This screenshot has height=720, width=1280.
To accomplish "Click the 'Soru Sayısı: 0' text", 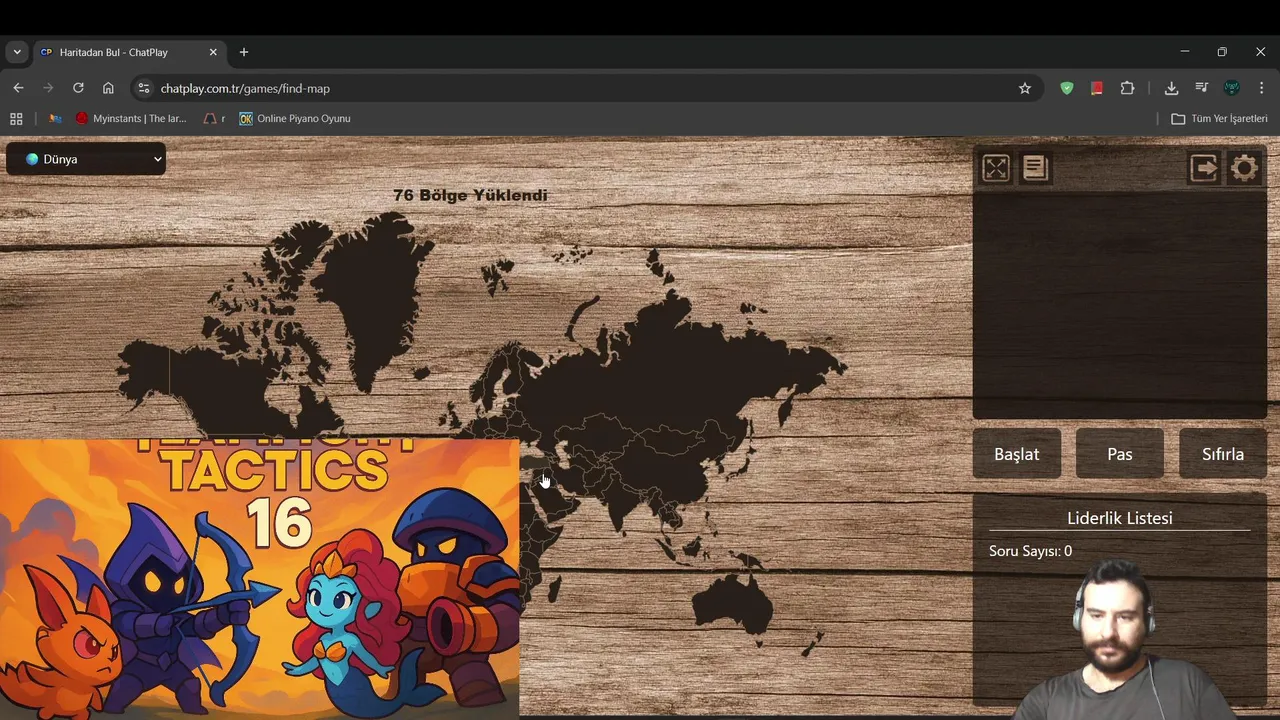I will coord(1030,551).
